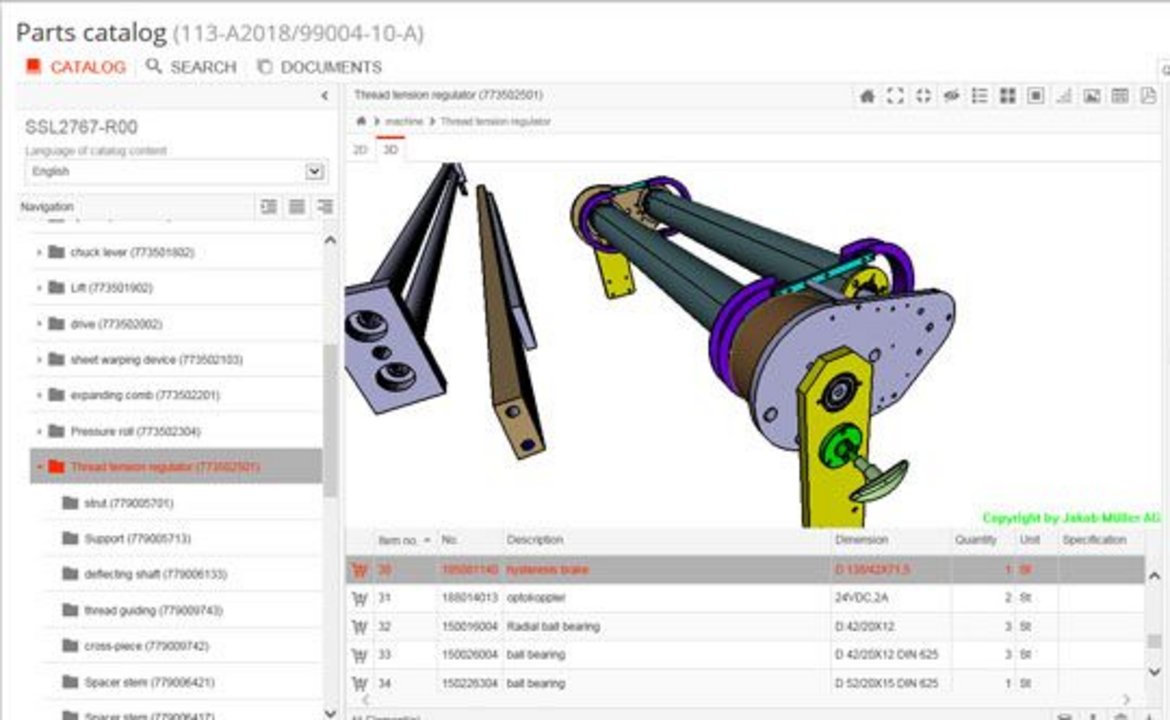Screen dimensions: 1170x720
Task: Expand the Pressure roll node arrow
Action: (39, 431)
